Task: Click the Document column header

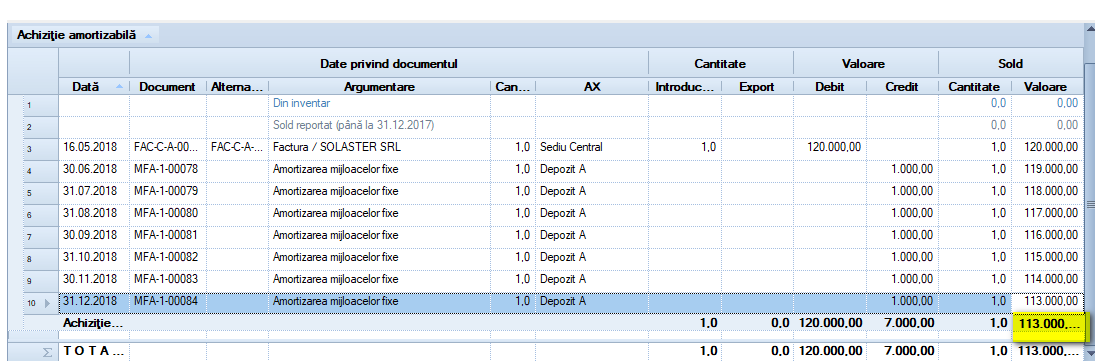Action: (x=168, y=87)
